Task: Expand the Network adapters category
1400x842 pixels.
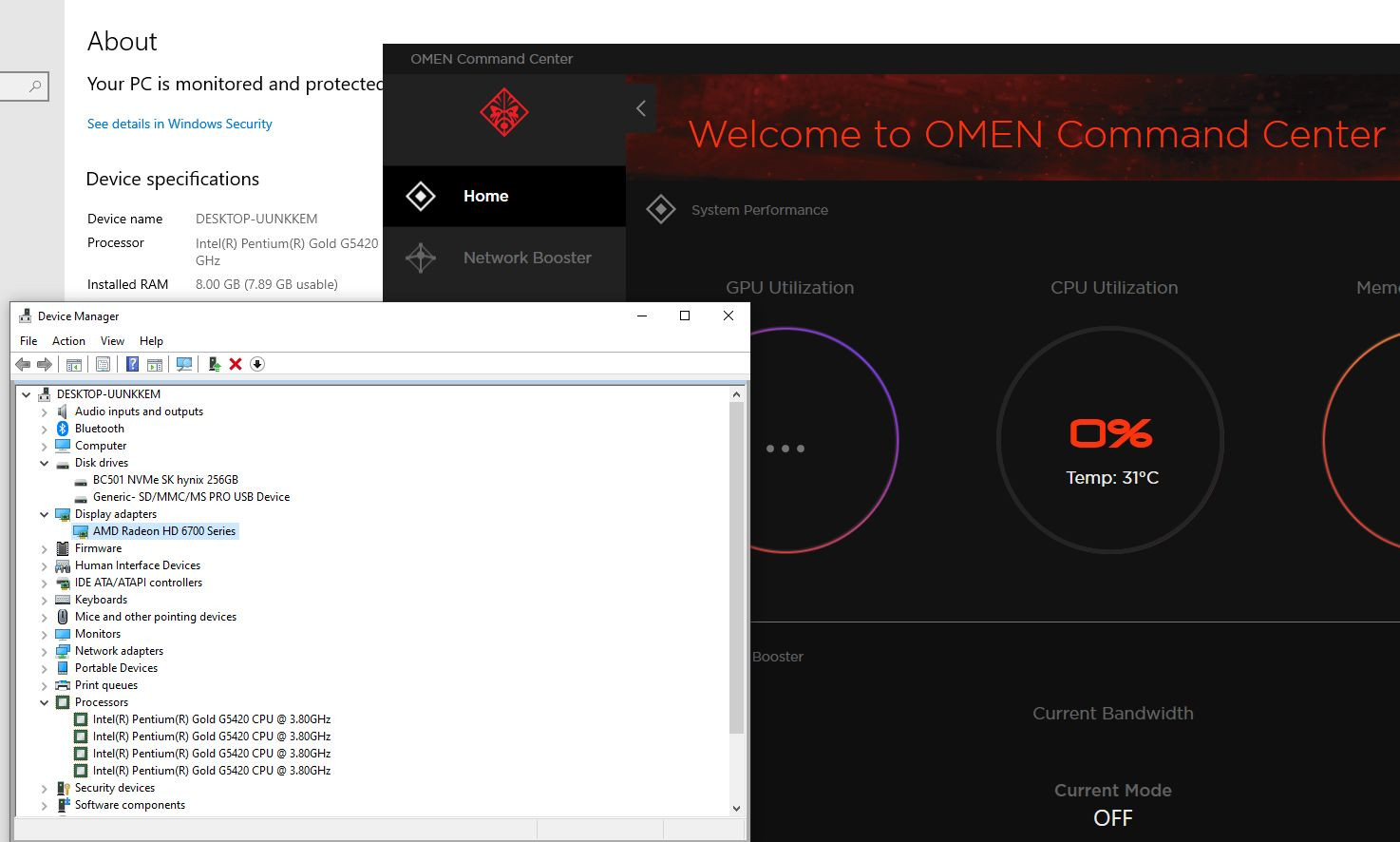Action: (44, 651)
